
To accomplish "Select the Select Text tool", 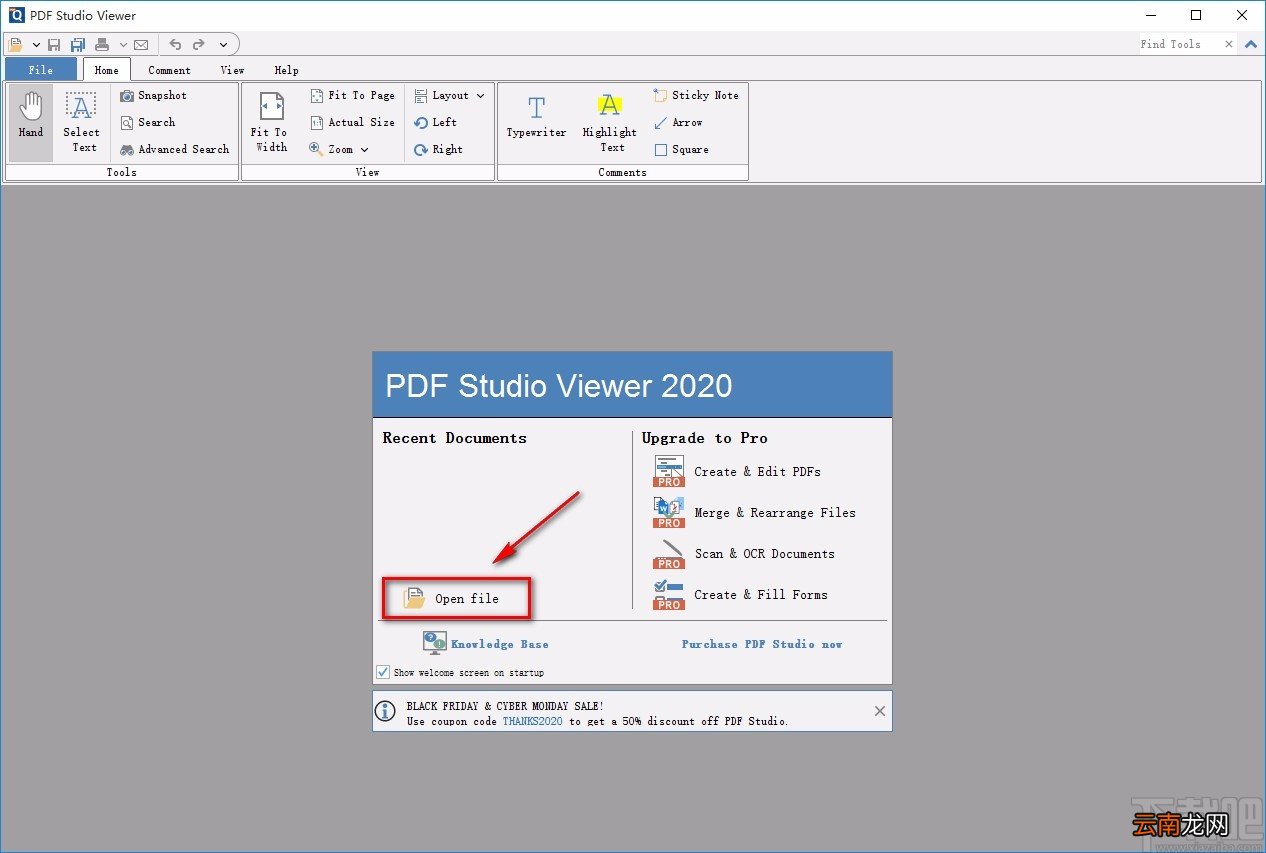I will 82,122.
